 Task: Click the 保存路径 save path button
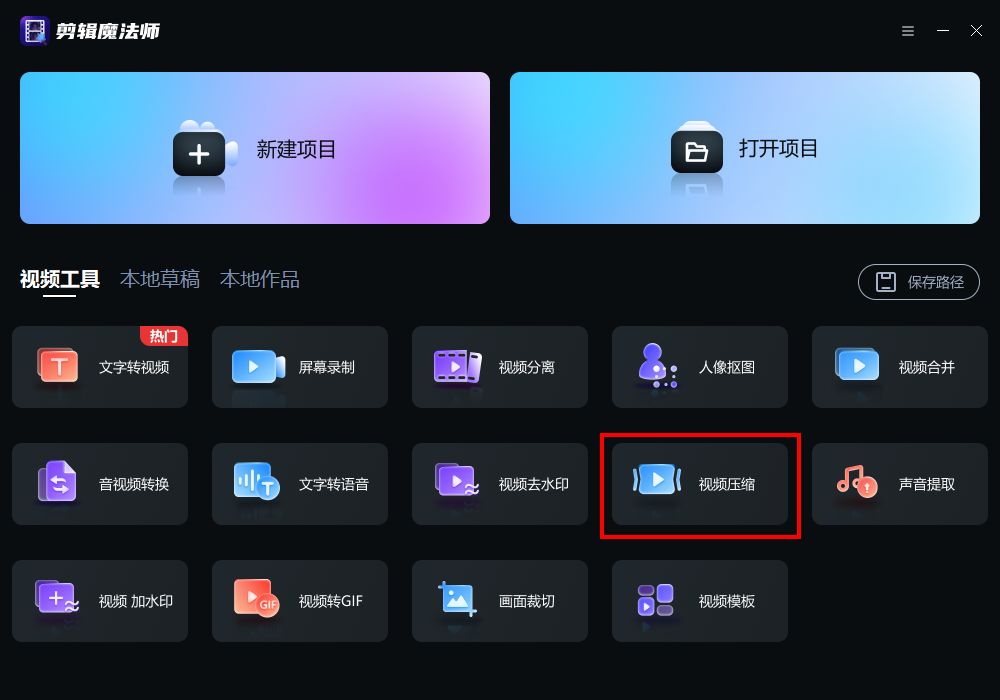(919, 282)
